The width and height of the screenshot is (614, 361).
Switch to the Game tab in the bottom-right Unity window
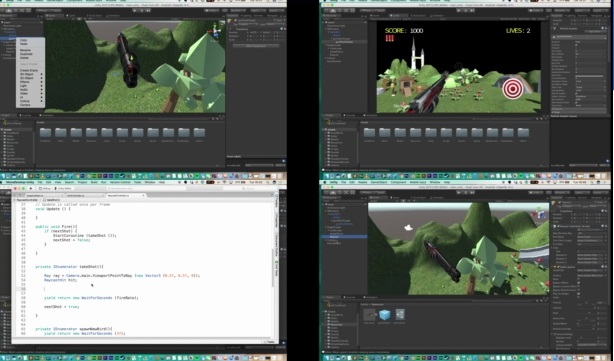tap(395, 198)
